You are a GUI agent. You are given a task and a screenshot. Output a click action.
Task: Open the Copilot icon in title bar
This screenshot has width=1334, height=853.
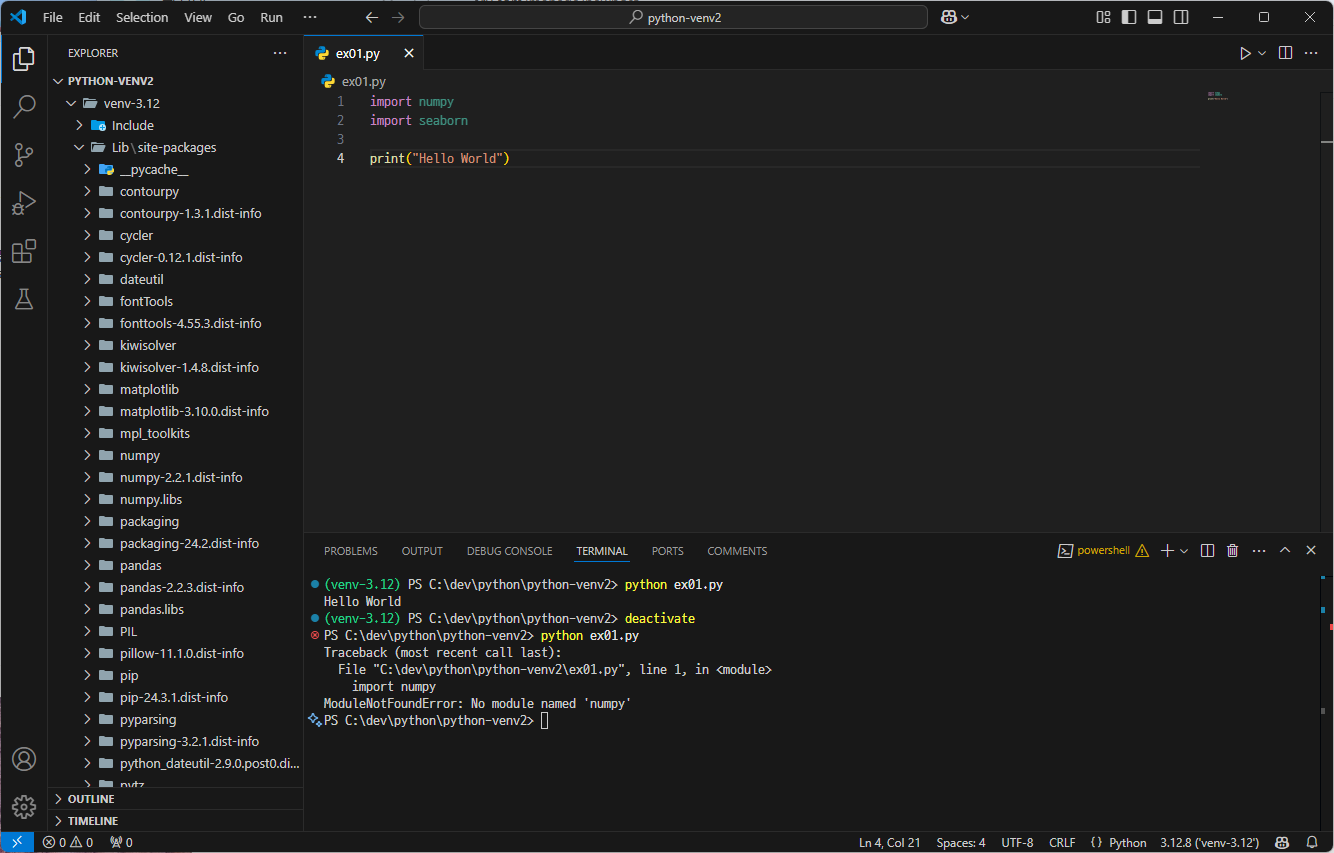pos(949,17)
